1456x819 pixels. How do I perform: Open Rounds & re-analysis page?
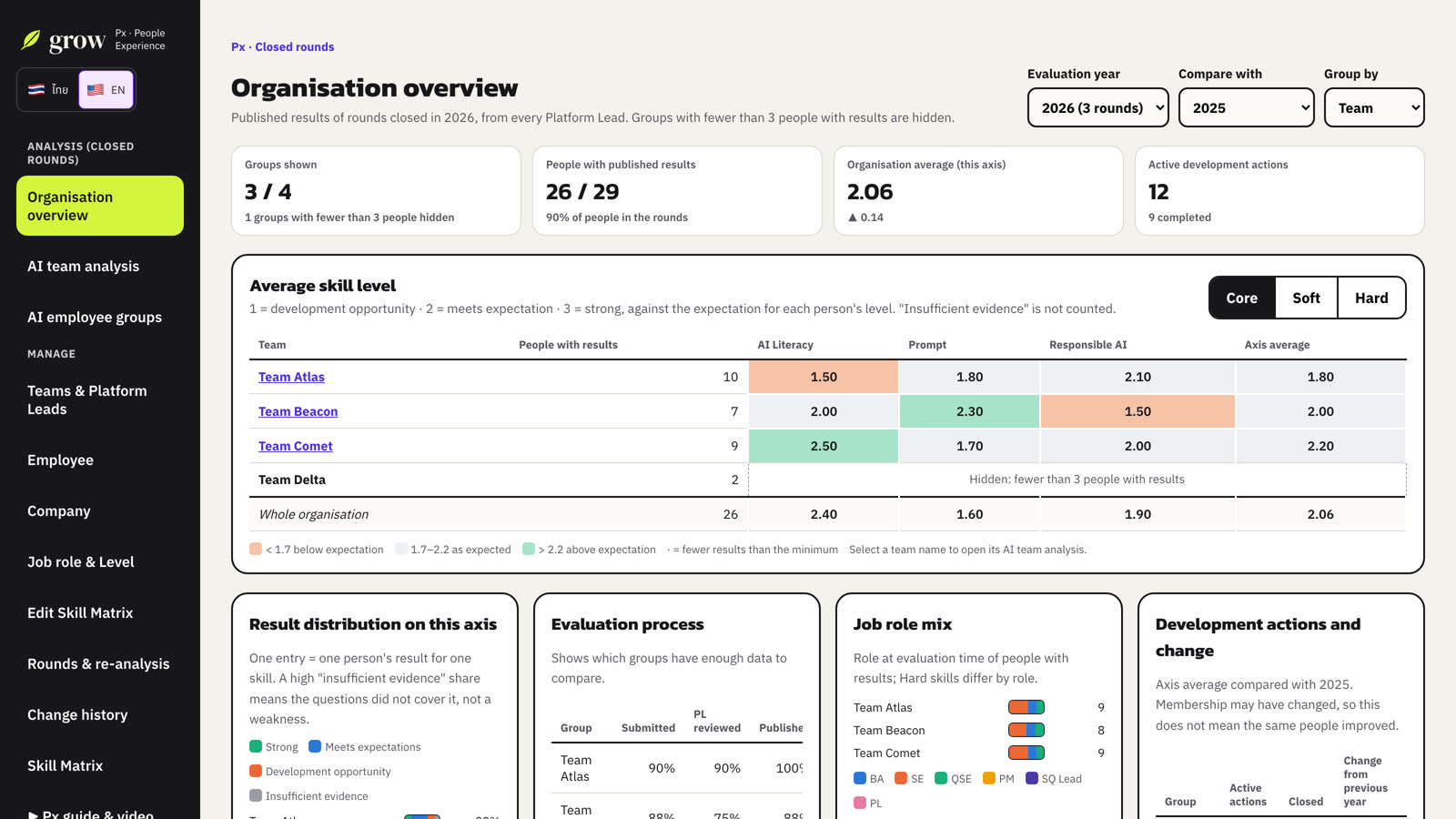[100, 664]
